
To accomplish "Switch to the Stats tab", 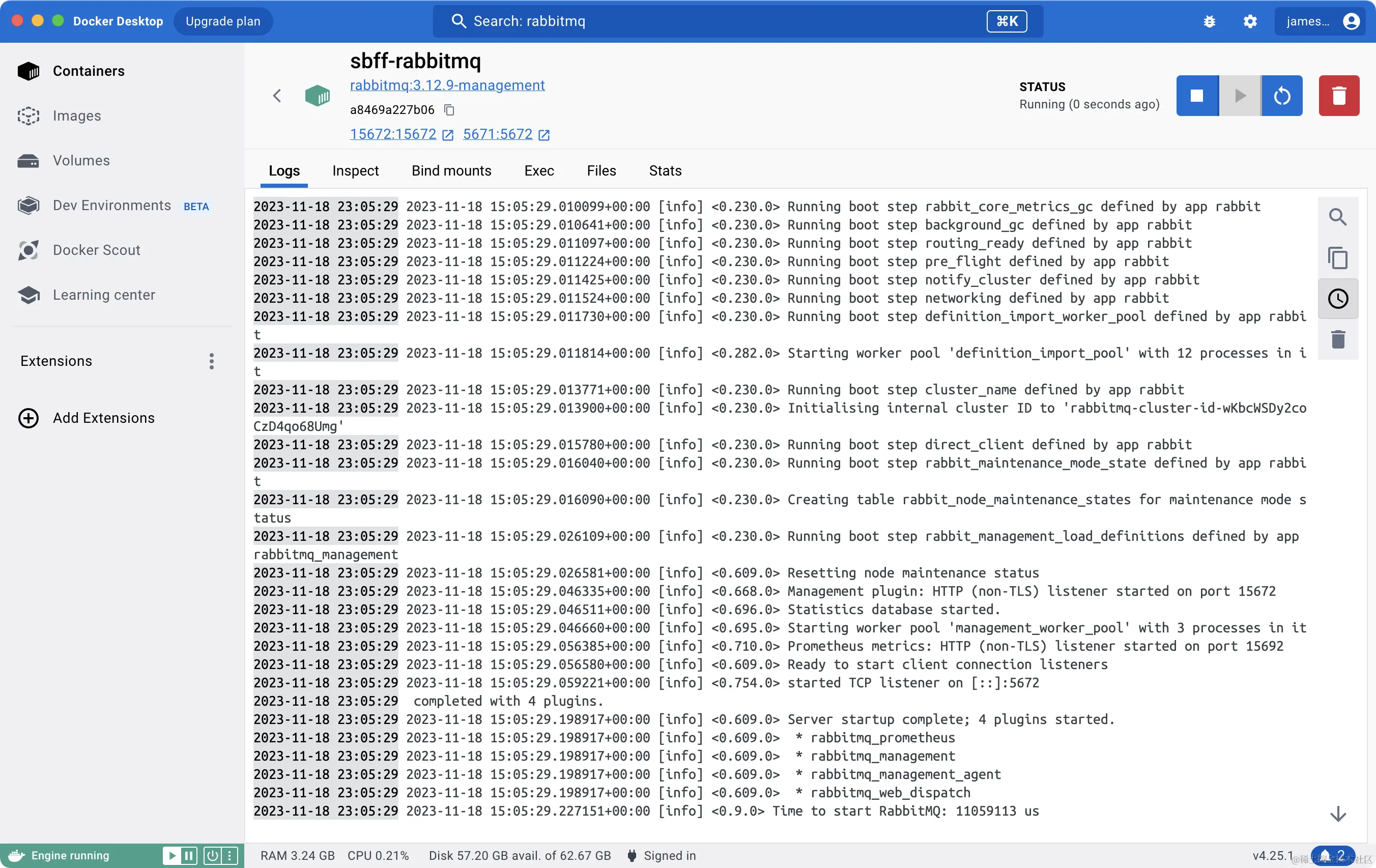I will click(x=665, y=170).
